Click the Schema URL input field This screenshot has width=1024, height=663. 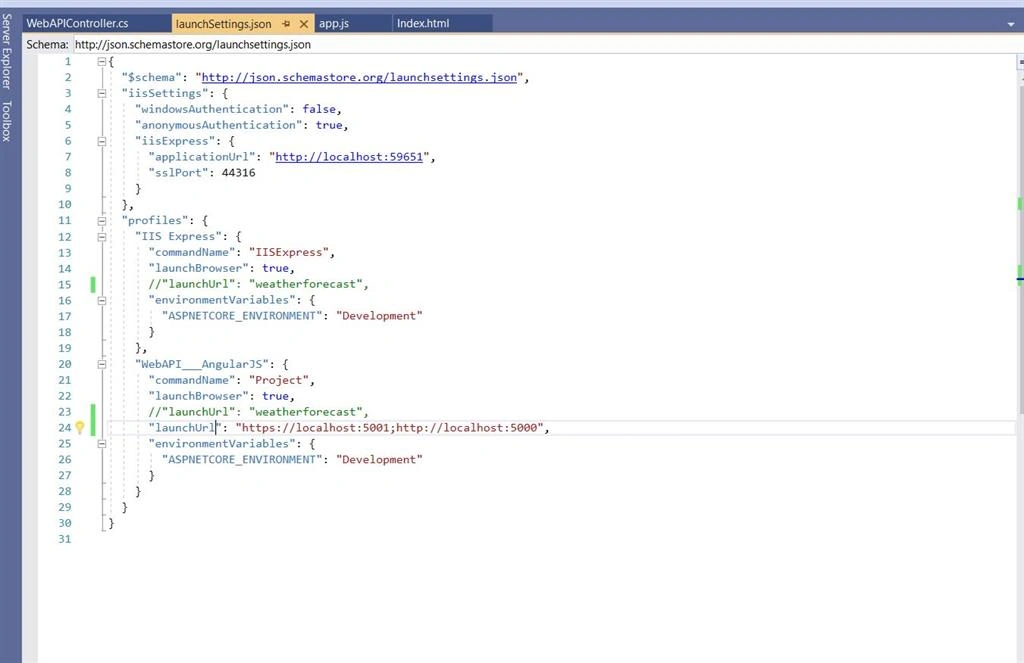[545, 44]
